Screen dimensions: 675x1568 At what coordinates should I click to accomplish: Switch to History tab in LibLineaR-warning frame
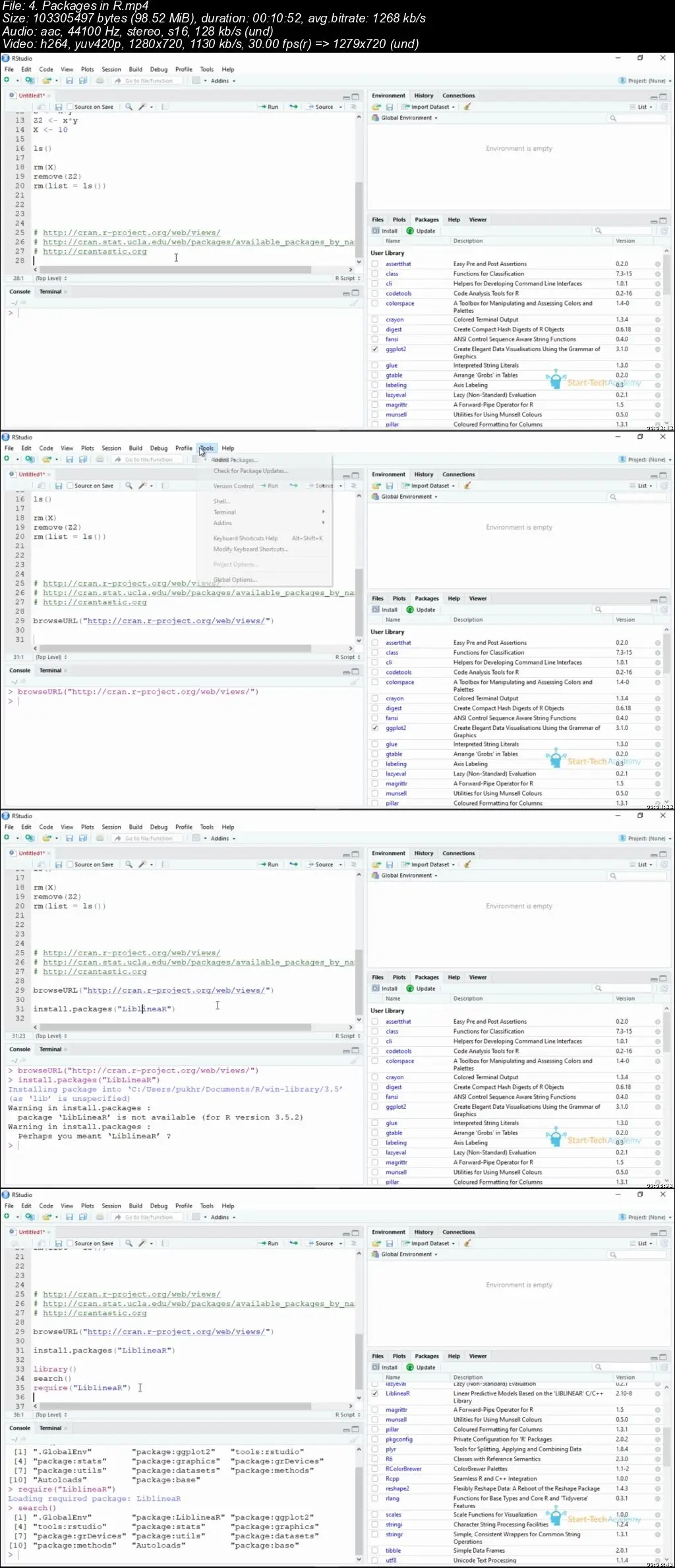tap(424, 853)
